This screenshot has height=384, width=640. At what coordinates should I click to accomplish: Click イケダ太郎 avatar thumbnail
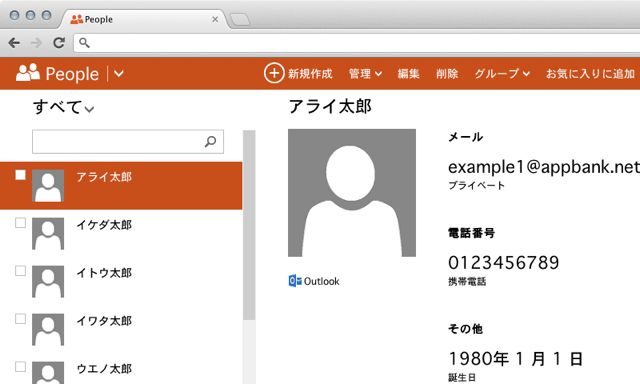(48, 233)
